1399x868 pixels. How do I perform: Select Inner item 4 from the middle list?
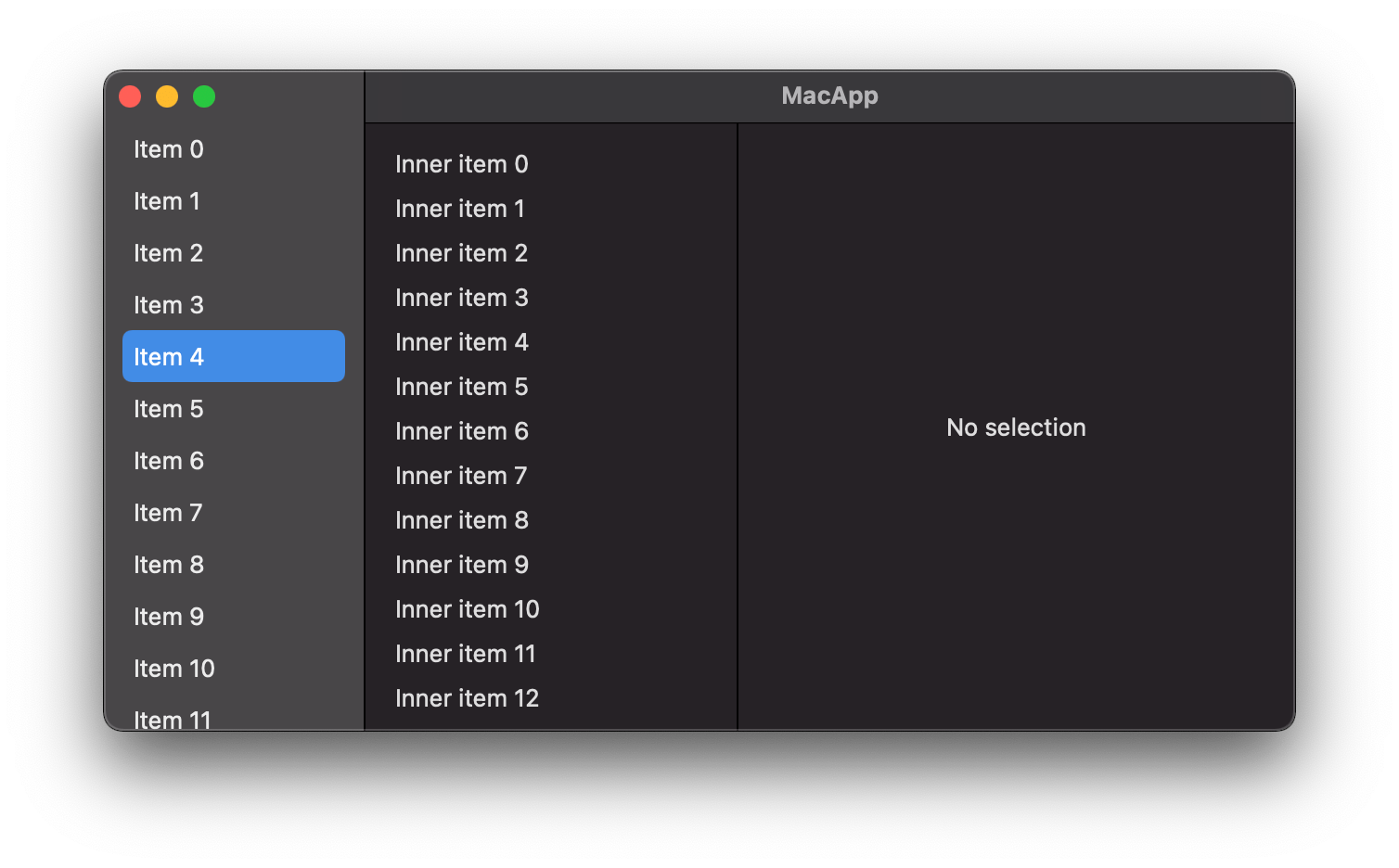point(461,341)
